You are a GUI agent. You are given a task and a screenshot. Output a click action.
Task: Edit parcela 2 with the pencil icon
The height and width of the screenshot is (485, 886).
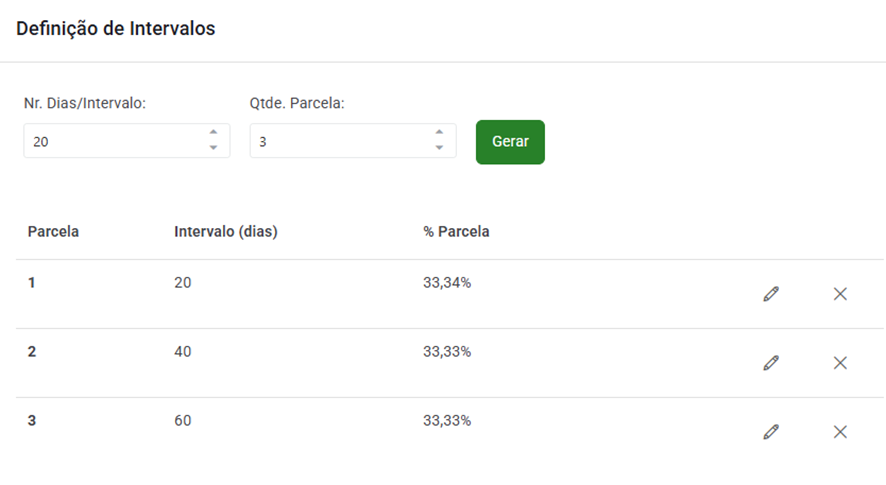(x=771, y=363)
